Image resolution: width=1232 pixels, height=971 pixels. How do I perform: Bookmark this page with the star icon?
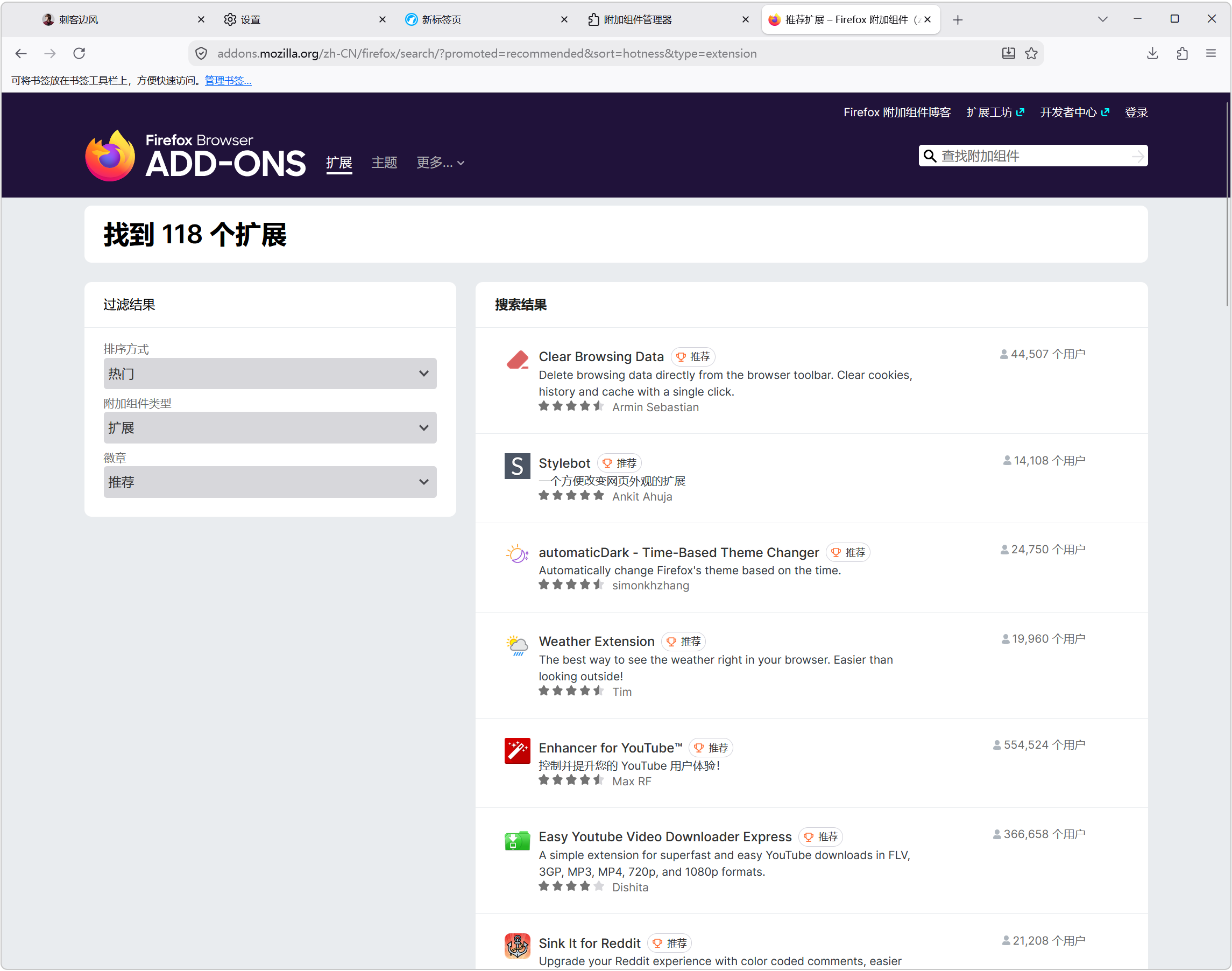1031,53
